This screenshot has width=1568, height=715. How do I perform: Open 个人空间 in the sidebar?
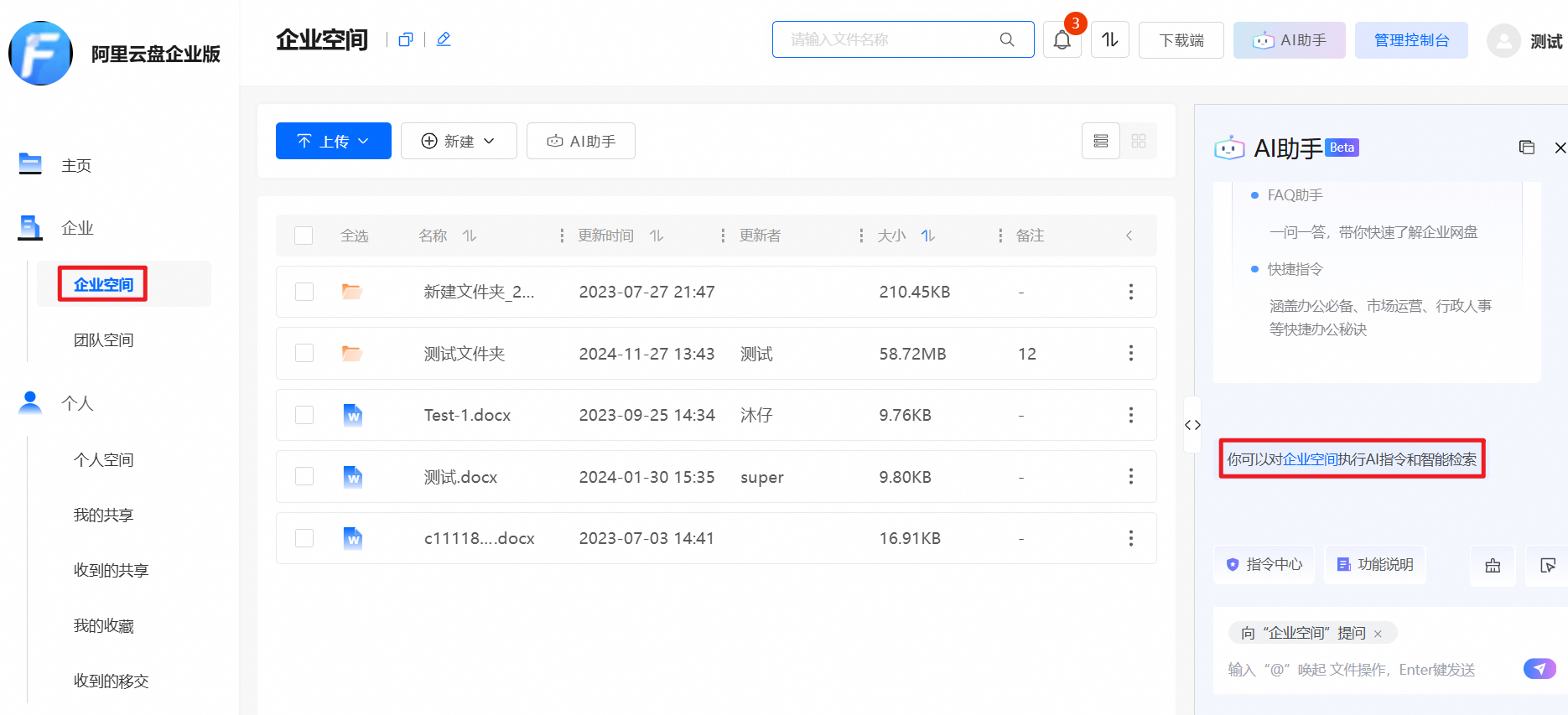pos(103,459)
